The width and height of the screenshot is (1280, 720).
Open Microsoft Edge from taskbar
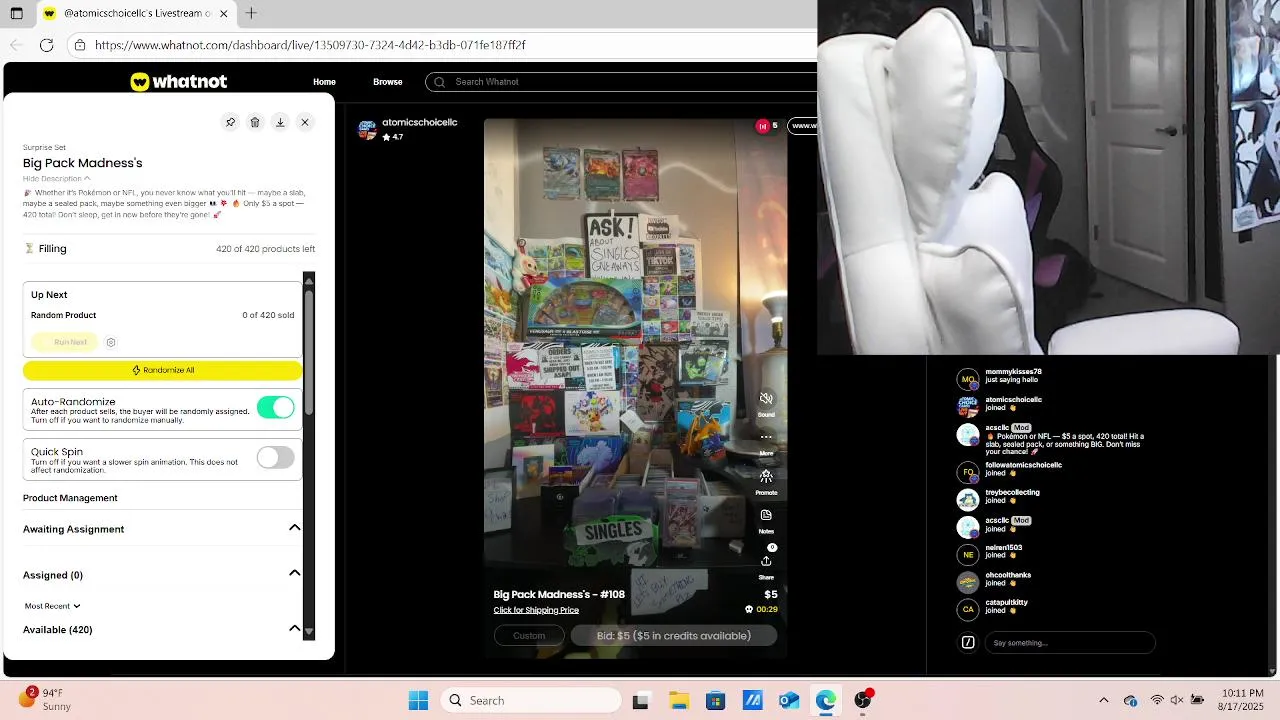(826, 701)
